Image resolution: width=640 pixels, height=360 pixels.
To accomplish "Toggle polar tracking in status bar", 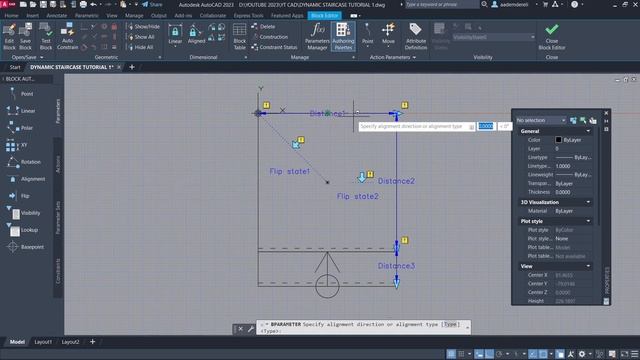I will point(499,354).
